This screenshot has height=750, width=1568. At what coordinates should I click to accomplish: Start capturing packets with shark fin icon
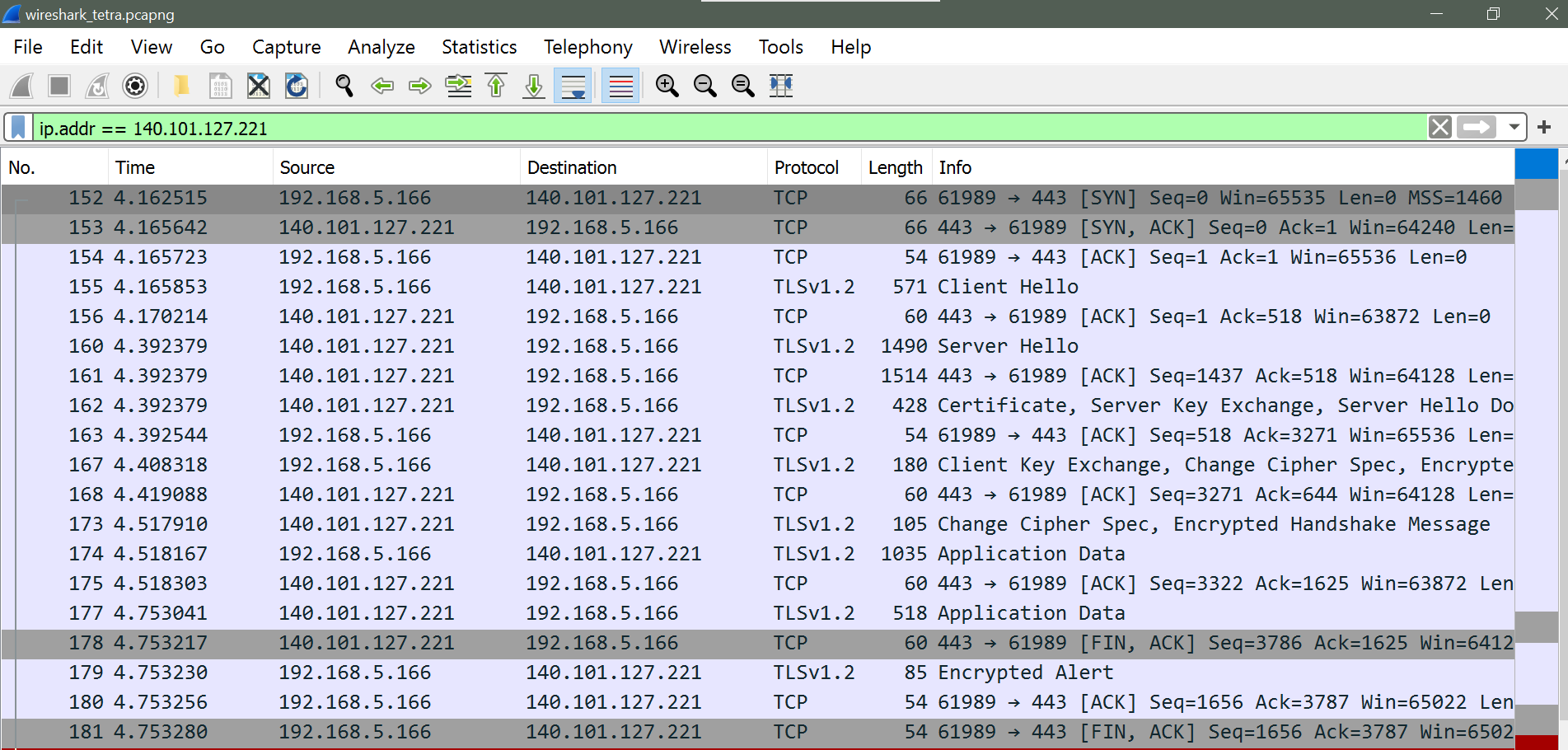22,86
